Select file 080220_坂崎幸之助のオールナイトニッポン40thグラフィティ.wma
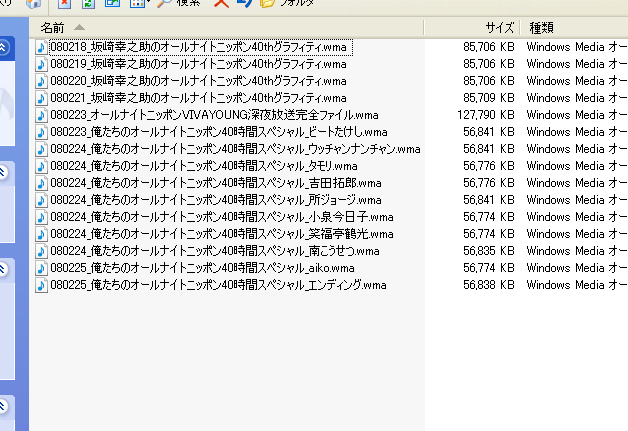This screenshot has height=431, width=628. [199, 81]
